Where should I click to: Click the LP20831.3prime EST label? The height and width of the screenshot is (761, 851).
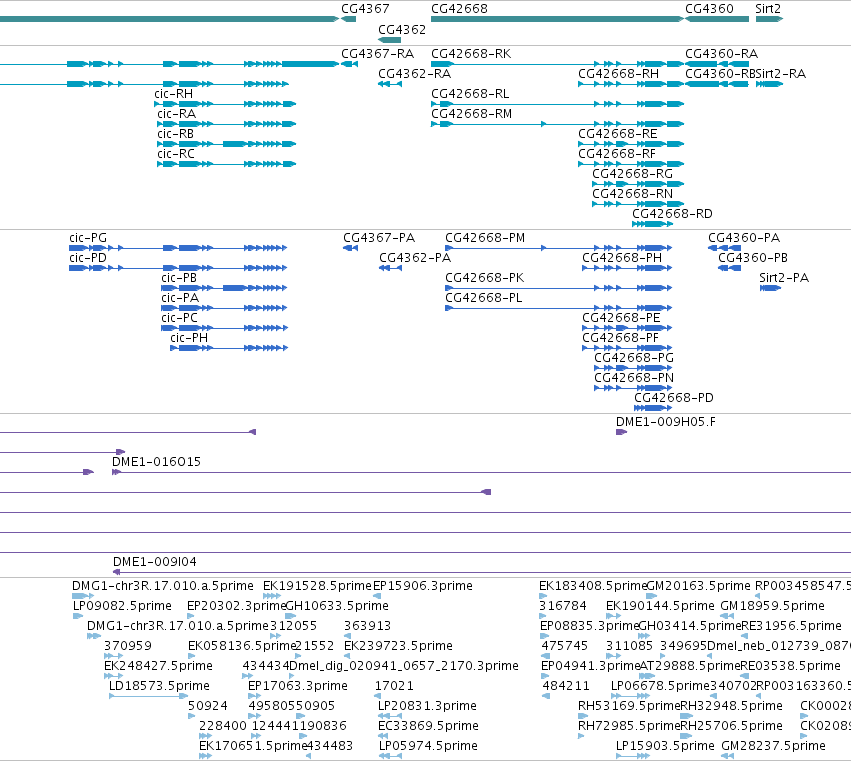427,706
